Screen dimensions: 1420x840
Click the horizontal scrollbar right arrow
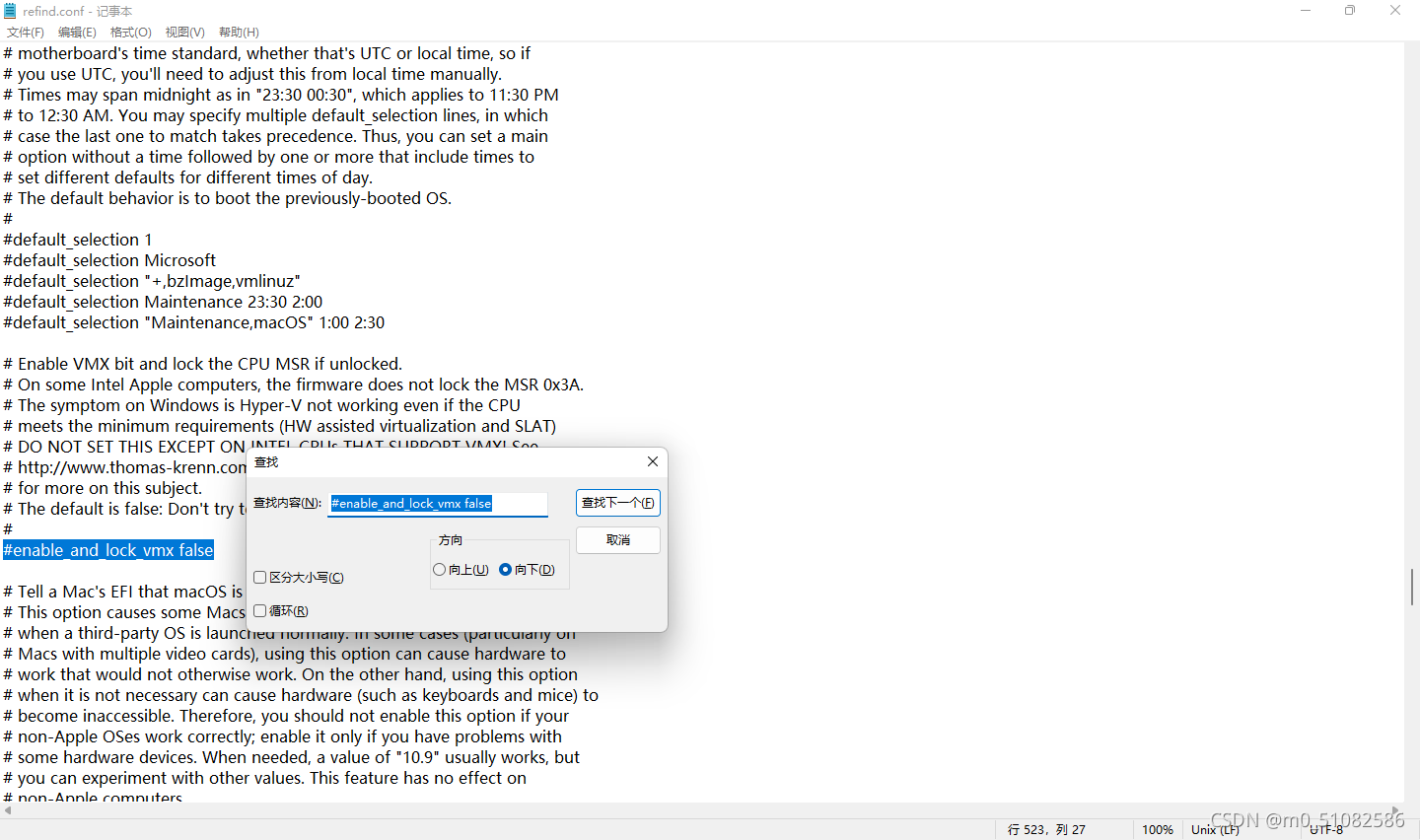coord(1395,810)
